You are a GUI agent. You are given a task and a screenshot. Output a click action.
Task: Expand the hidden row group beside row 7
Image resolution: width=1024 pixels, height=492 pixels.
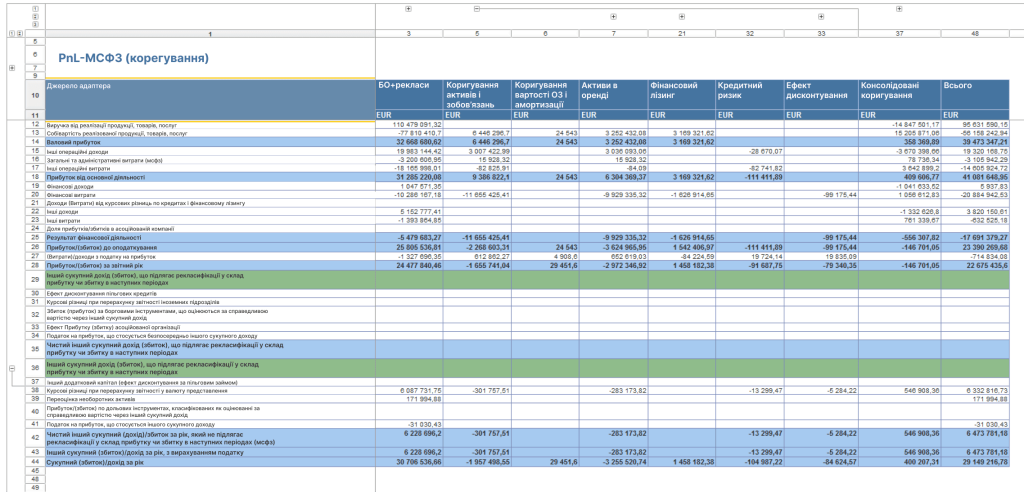(x=12, y=67)
